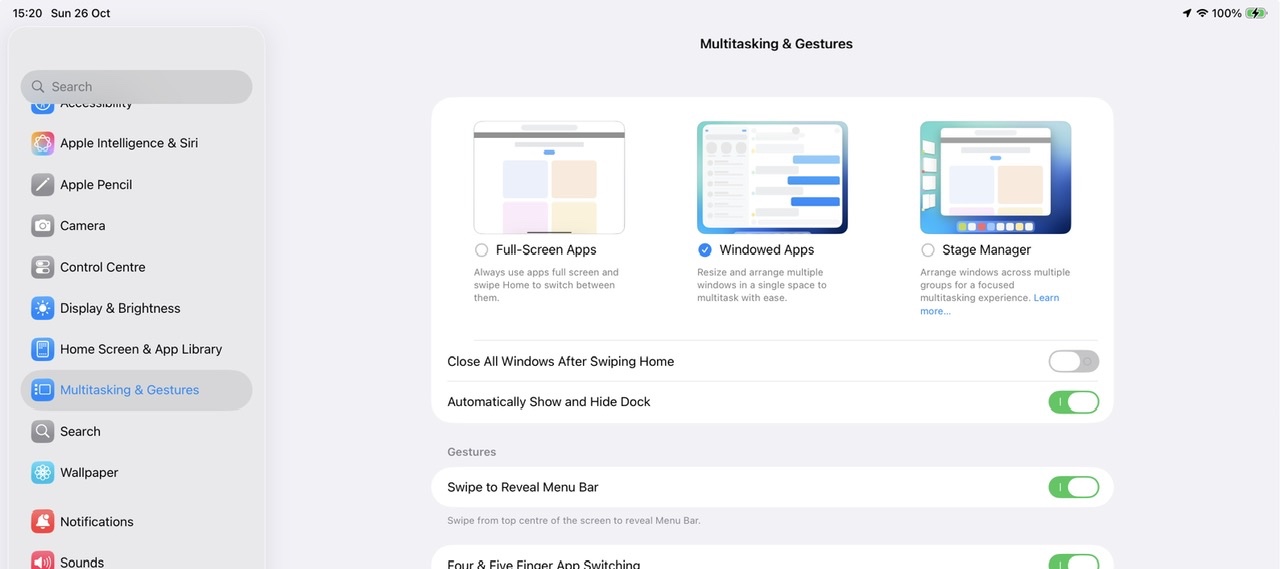Enable Close All Windows After Swiping Home
Image resolution: width=1280 pixels, height=569 pixels.
click(1073, 361)
